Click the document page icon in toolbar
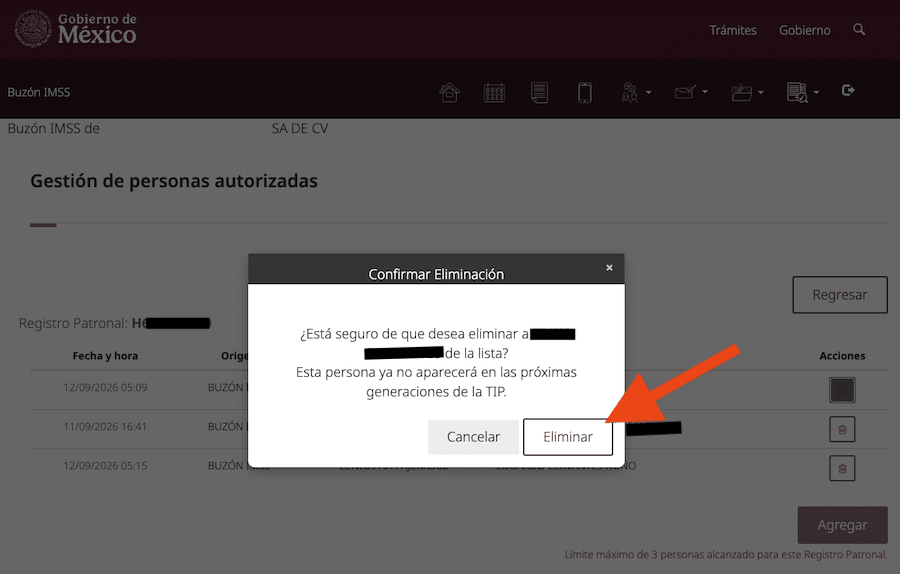This screenshot has width=900, height=574. (539, 92)
